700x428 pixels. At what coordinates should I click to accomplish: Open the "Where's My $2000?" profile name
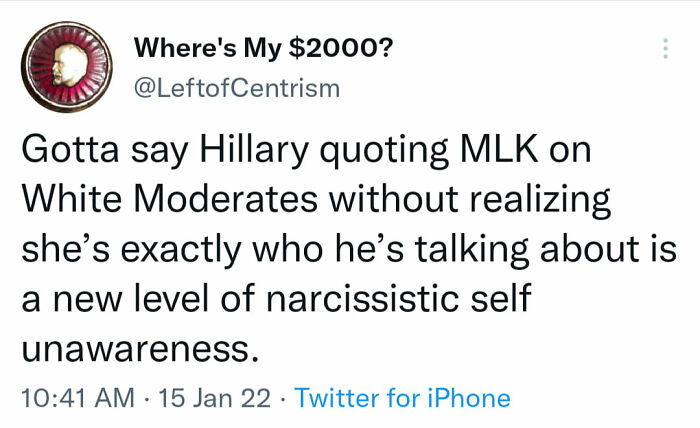pyautogui.click(x=262, y=47)
